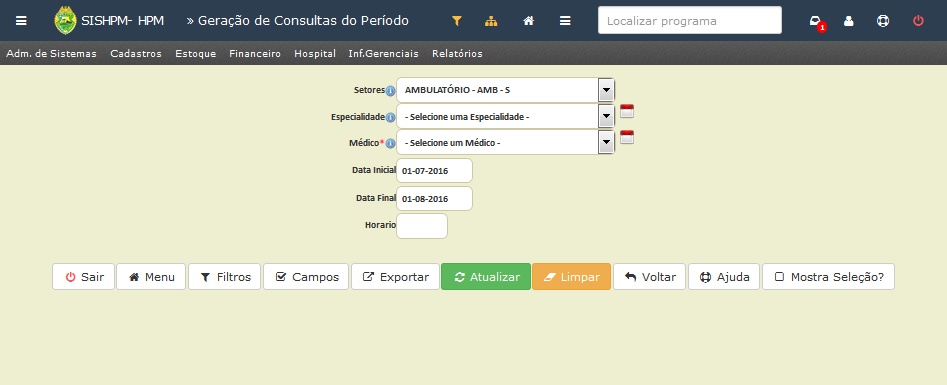Click the orange Limpar button
This screenshot has width=947, height=385.
click(571, 277)
